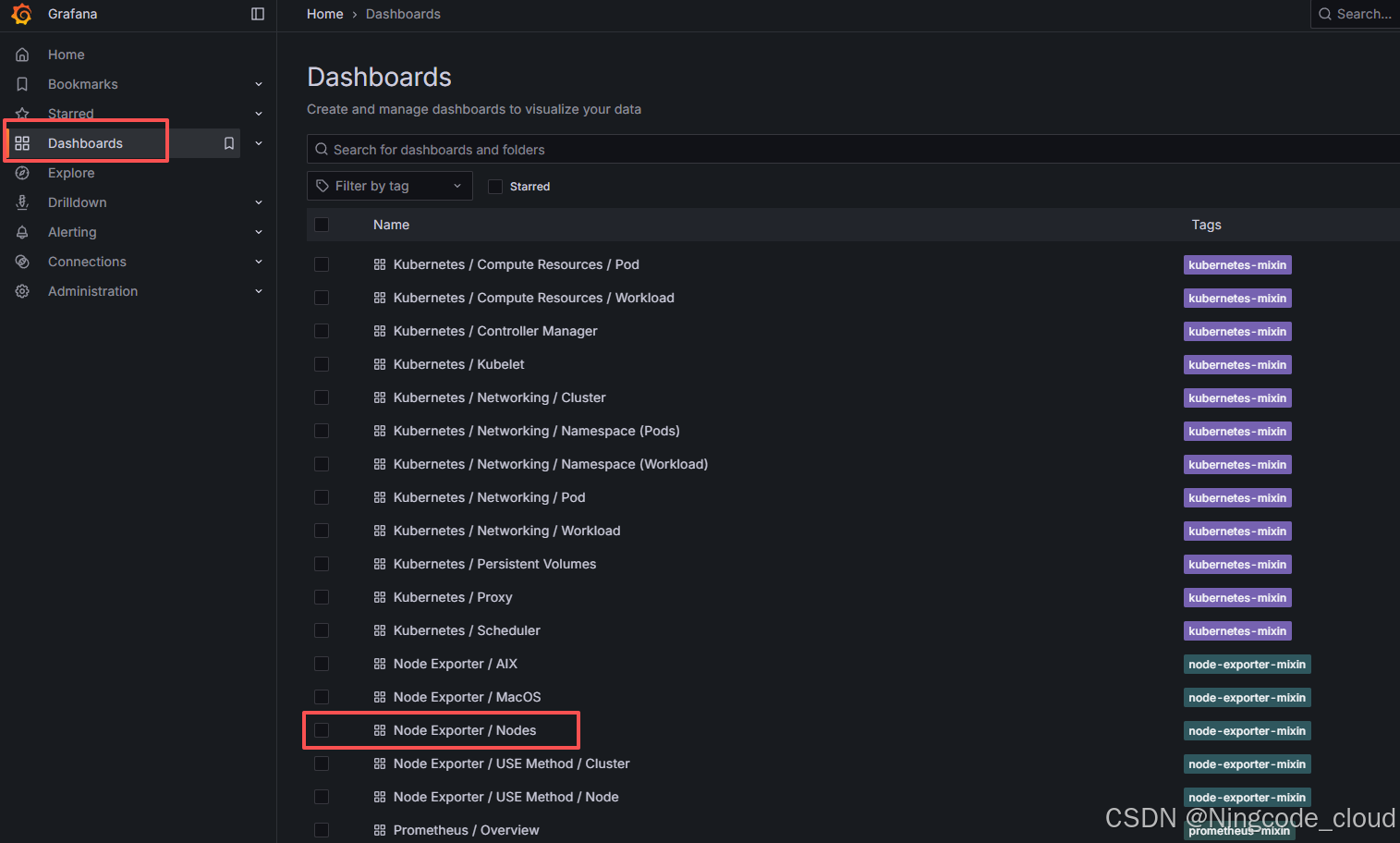1400x843 pixels.
Task: Open the Filter by tag dropdown
Action: (x=389, y=186)
